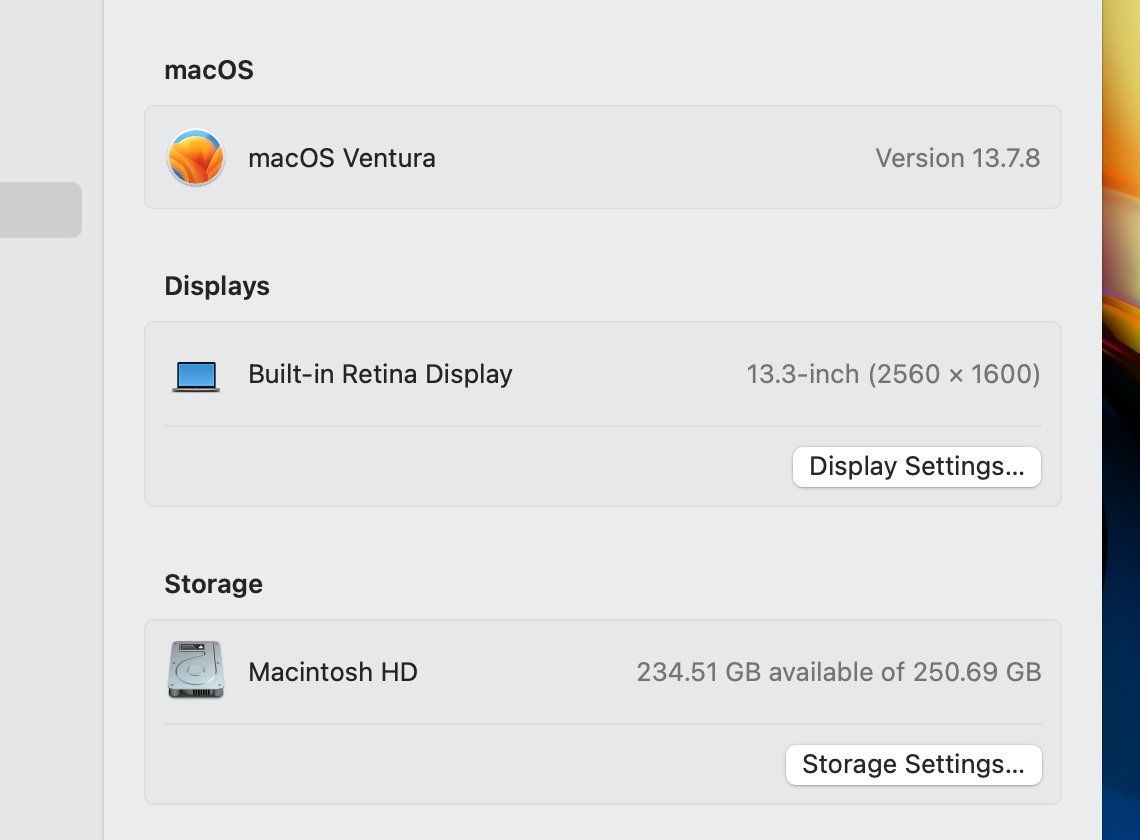
Task: Click the sidebar area above the highlighted item
Action: click(50, 90)
